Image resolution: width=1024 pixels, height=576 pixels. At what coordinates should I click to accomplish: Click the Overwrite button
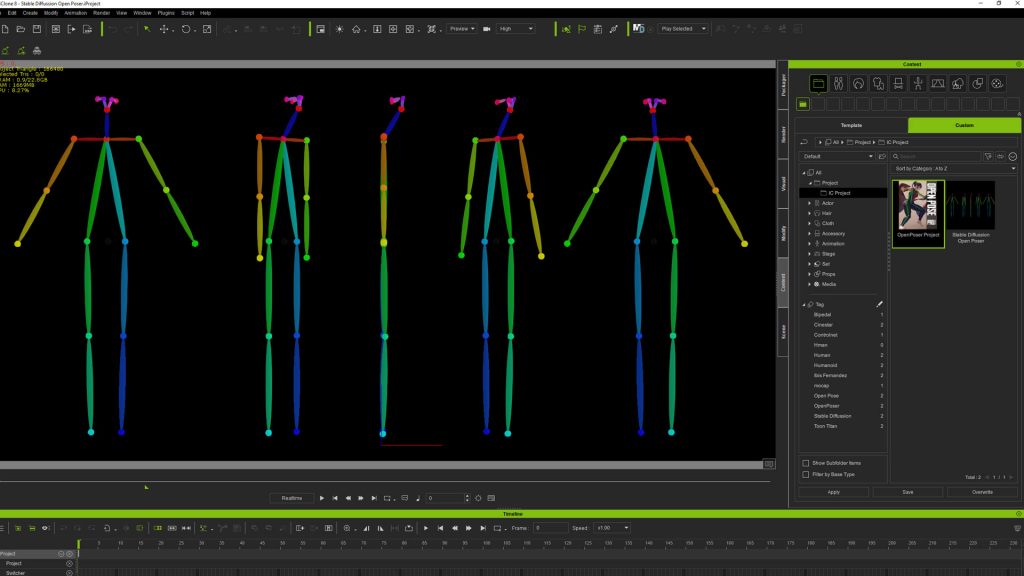click(x=983, y=492)
